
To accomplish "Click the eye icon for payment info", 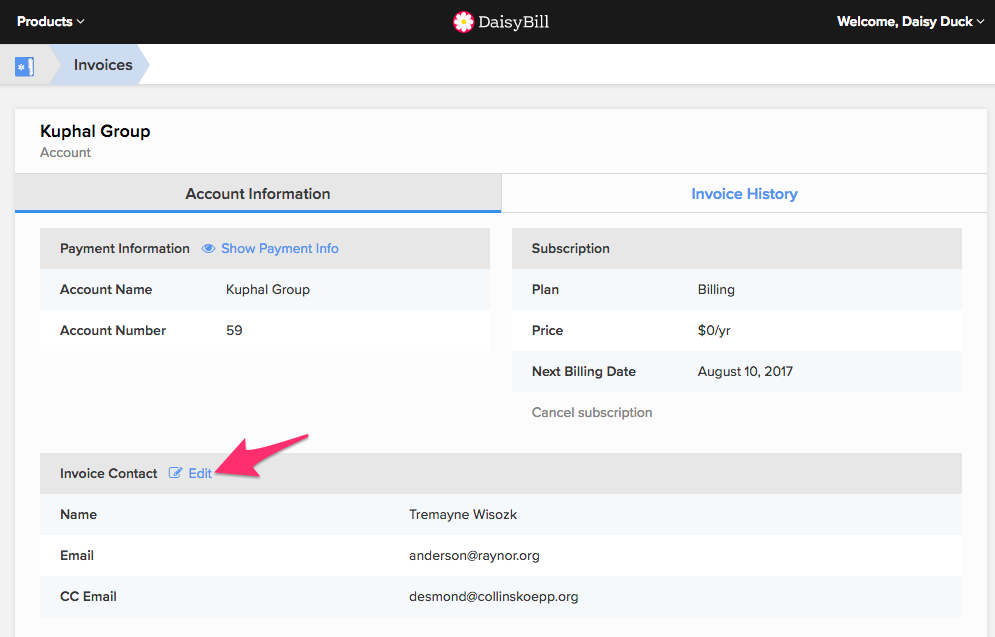I will pos(208,249).
